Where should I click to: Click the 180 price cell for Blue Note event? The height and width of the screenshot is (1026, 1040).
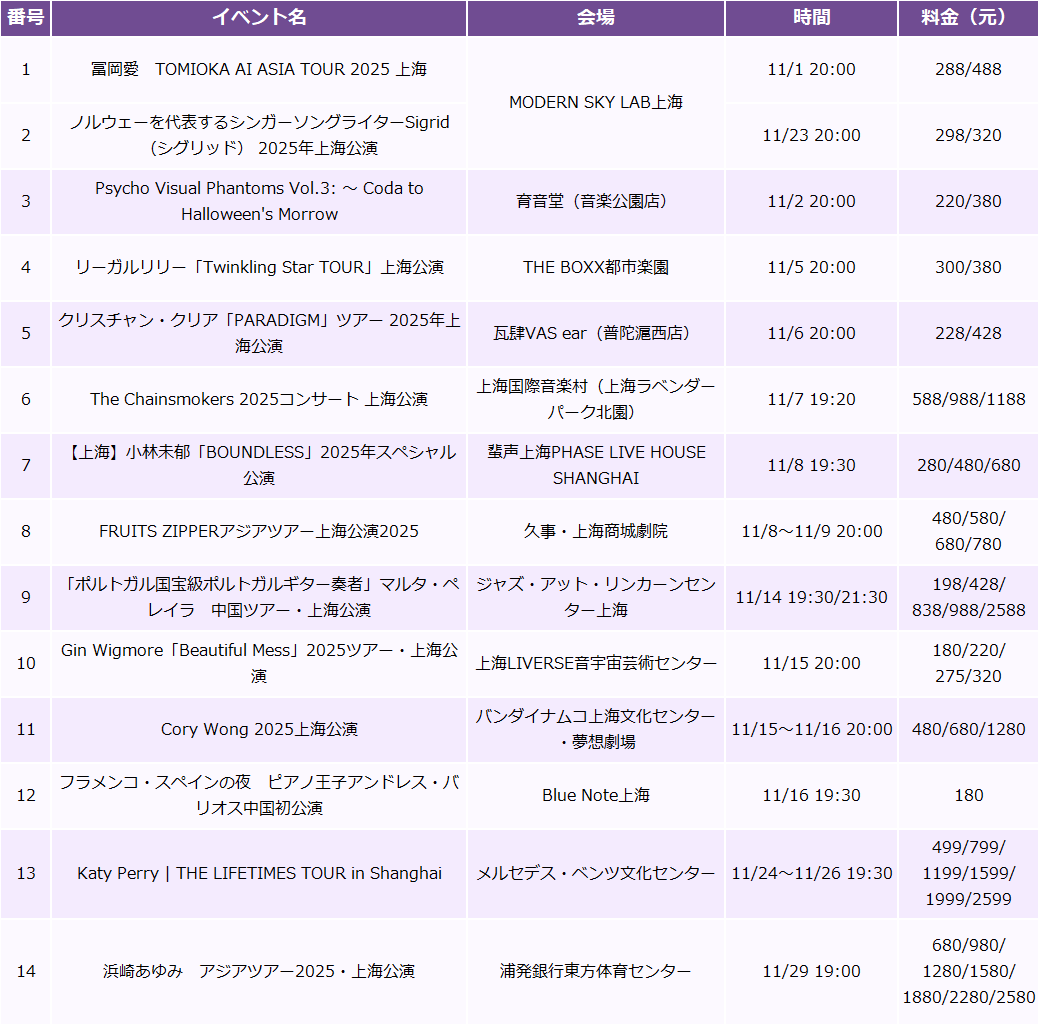[x=968, y=795]
